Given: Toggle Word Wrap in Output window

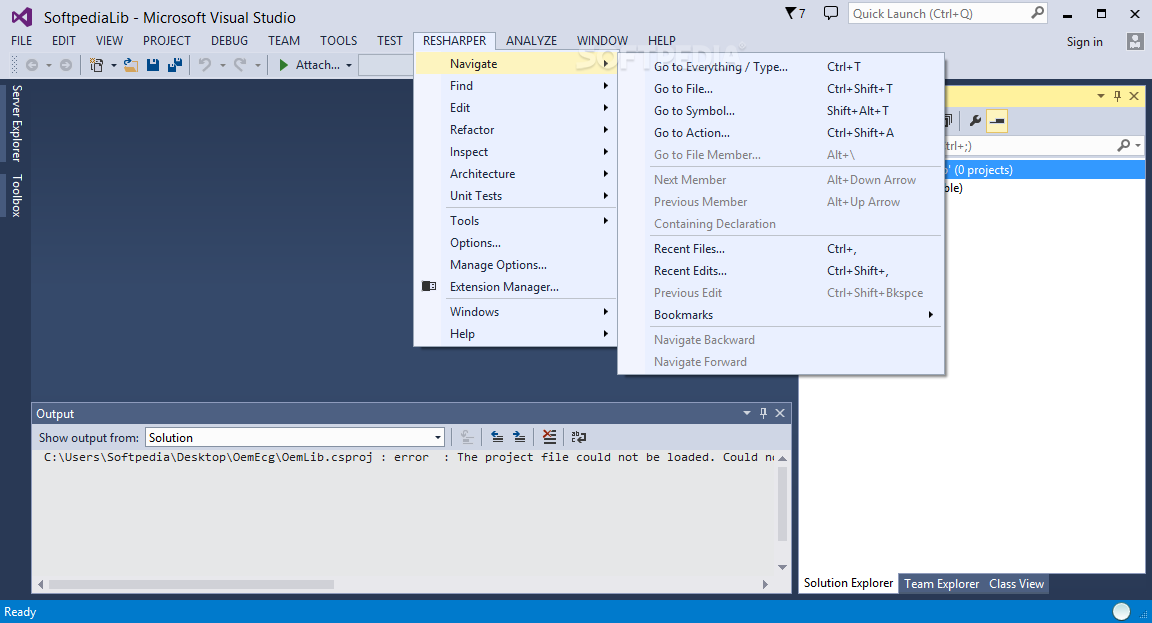Looking at the screenshot, I should 579,437.
